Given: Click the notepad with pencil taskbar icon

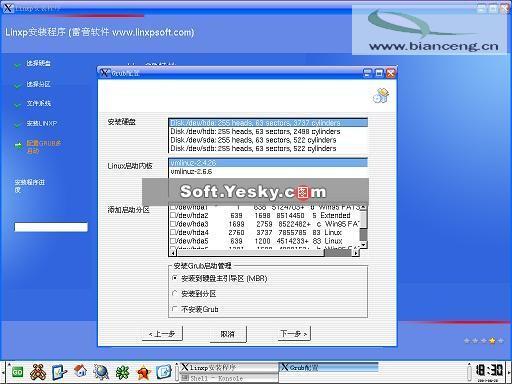Looking at the screenshot, I should click(59, 372).
